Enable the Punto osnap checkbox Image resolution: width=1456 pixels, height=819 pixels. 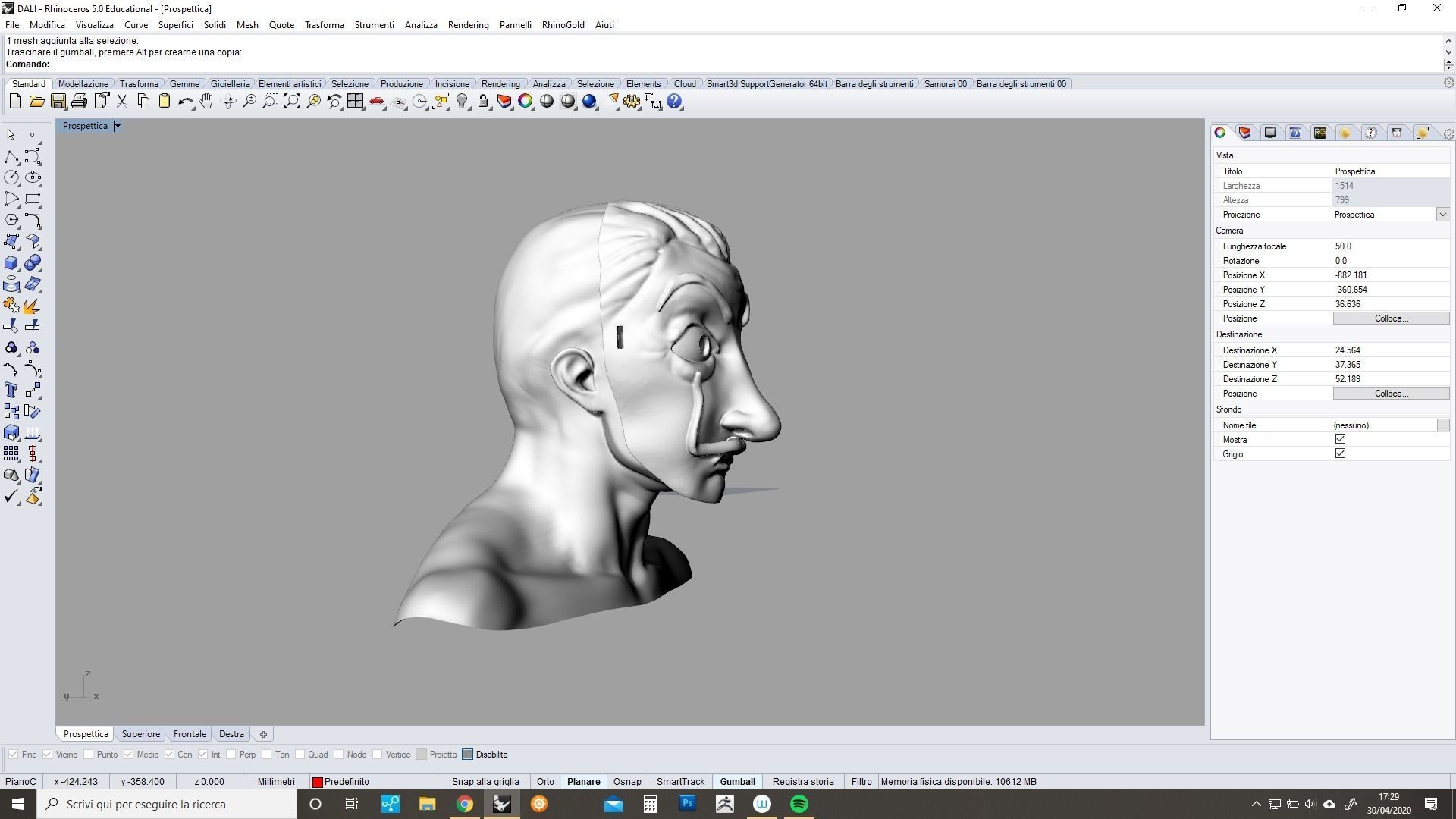point(89,755)
